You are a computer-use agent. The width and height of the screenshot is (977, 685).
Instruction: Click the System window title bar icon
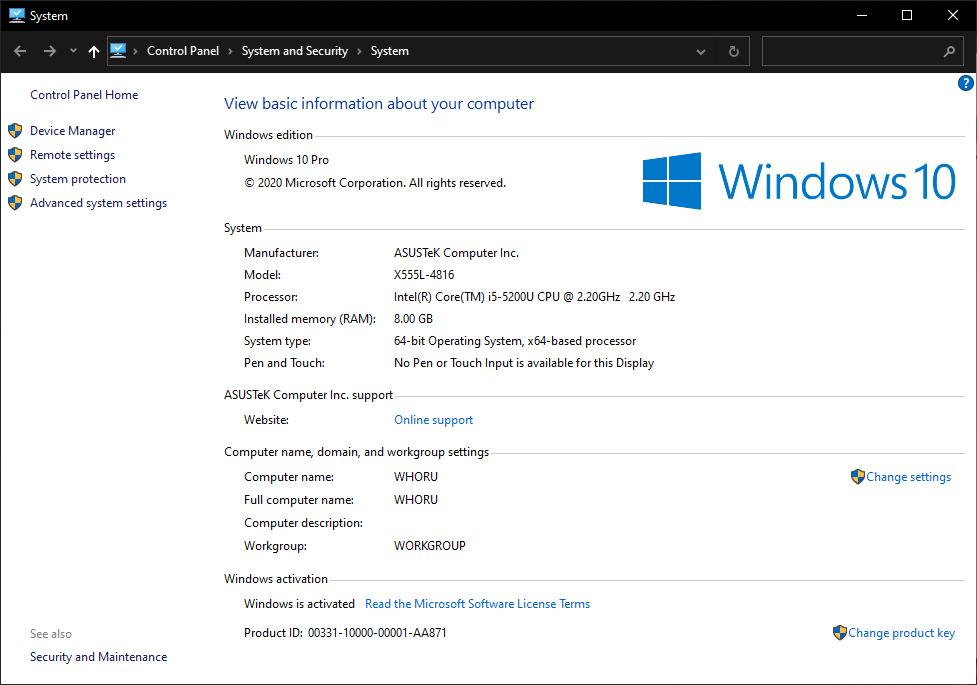tap(16, 15)
